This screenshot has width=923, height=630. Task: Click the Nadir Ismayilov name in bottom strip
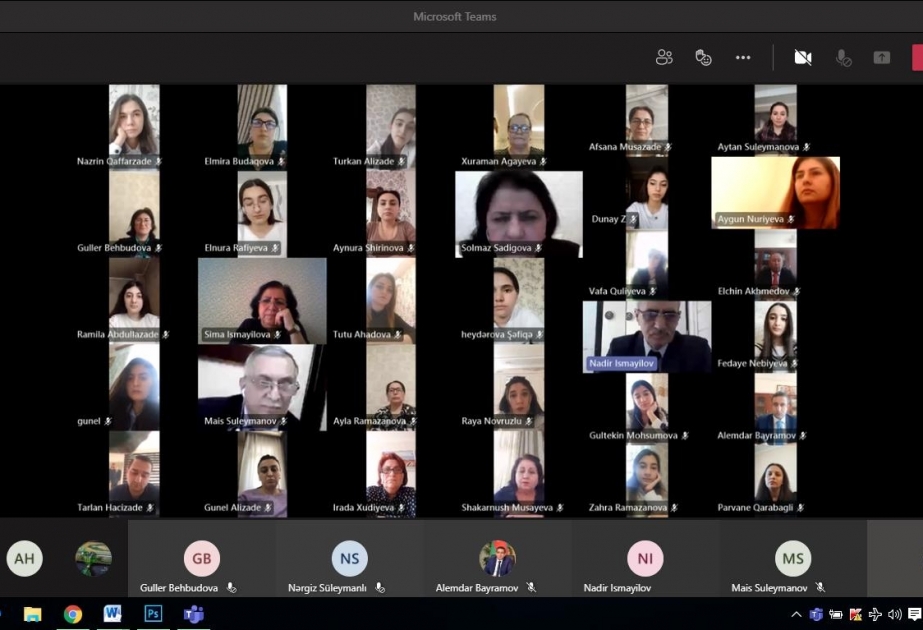617,588
